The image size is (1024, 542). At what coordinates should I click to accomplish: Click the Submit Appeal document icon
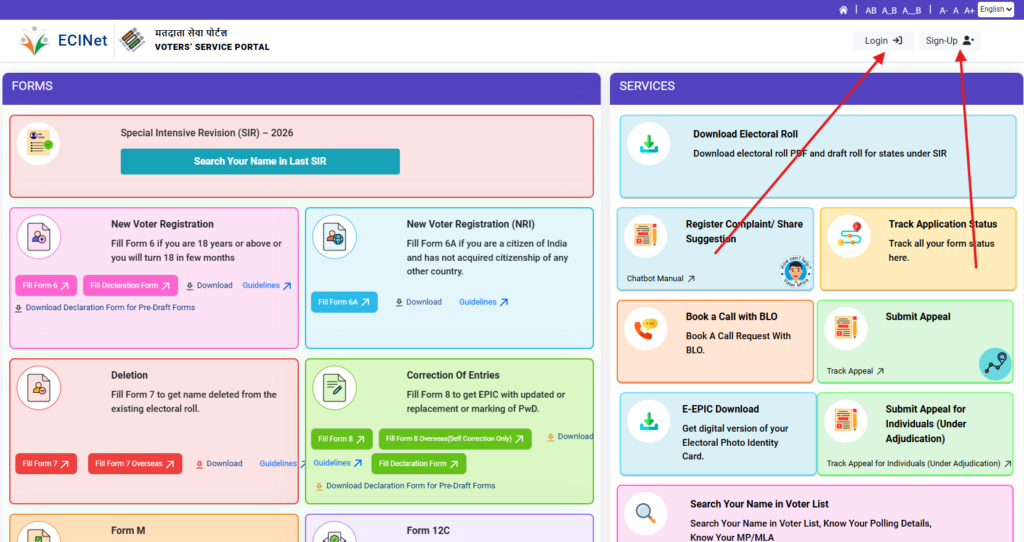845,328
